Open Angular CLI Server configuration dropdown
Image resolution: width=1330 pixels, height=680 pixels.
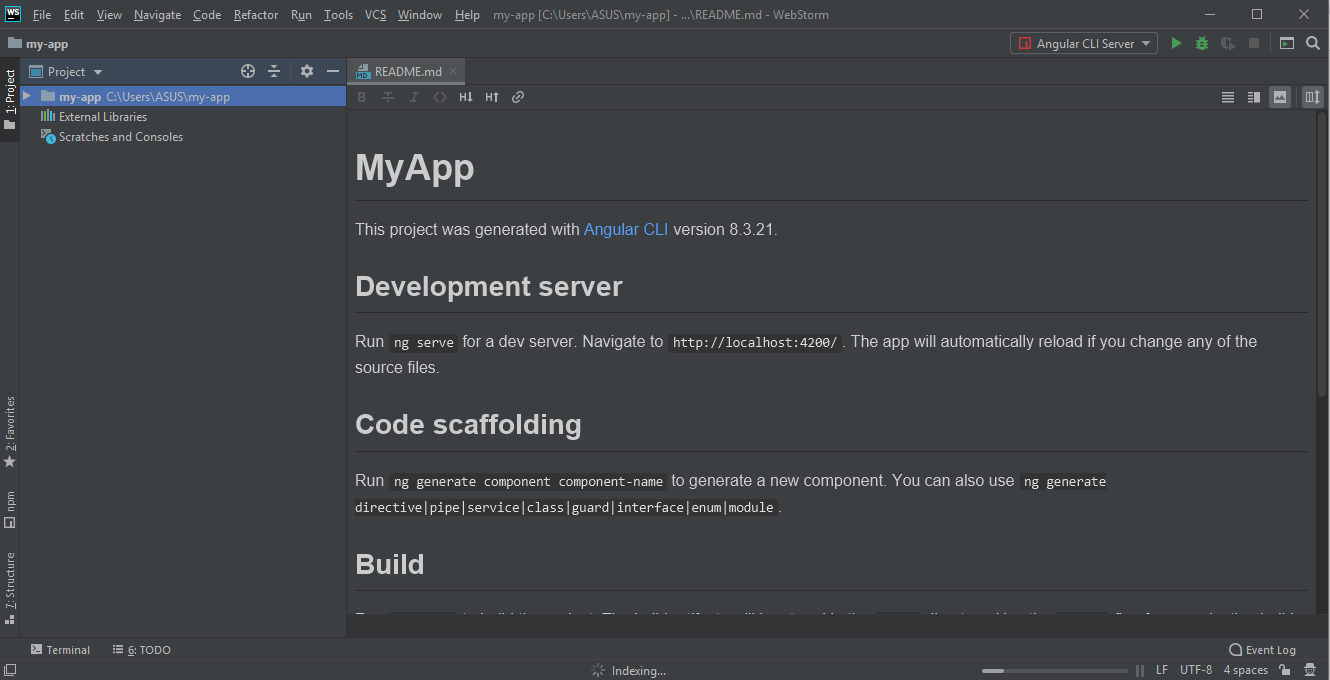click(1084, 43)
